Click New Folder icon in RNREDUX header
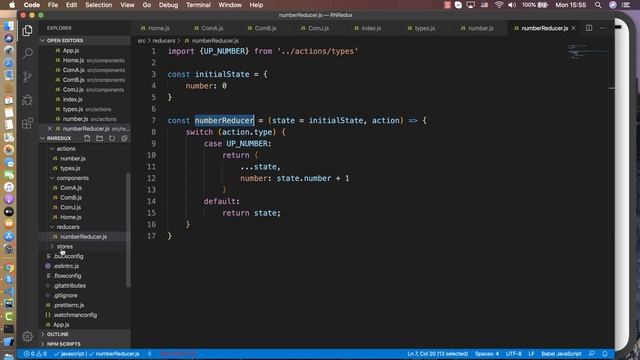This screenshot has width=640, height=360. click(x=99, y=138)
